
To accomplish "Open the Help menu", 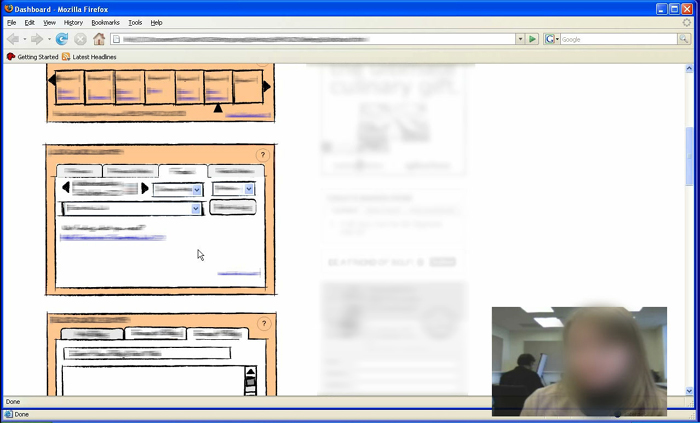I will tap(156, 22).
